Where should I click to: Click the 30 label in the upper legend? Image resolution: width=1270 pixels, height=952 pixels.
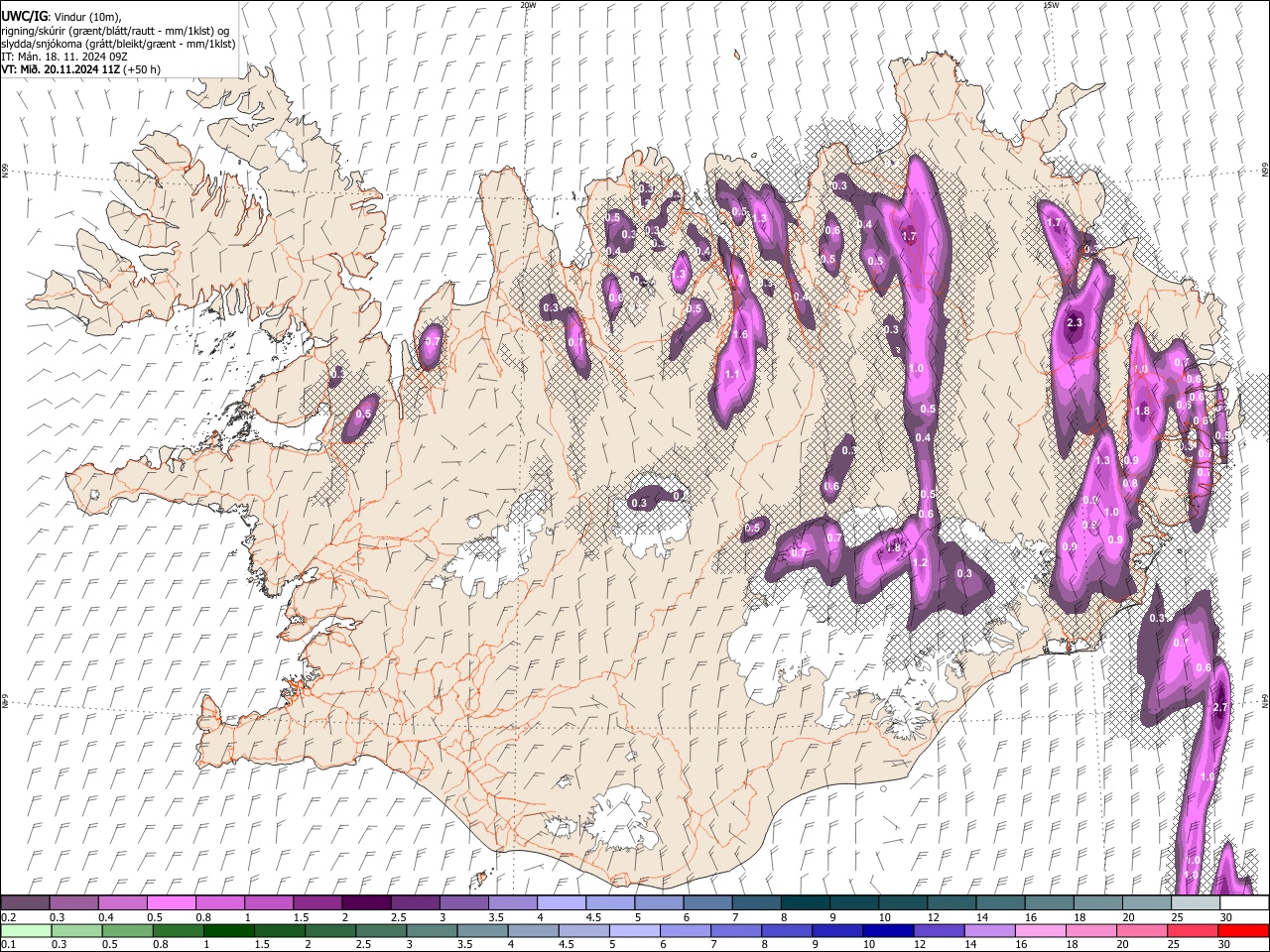(x=1226, y=917)
